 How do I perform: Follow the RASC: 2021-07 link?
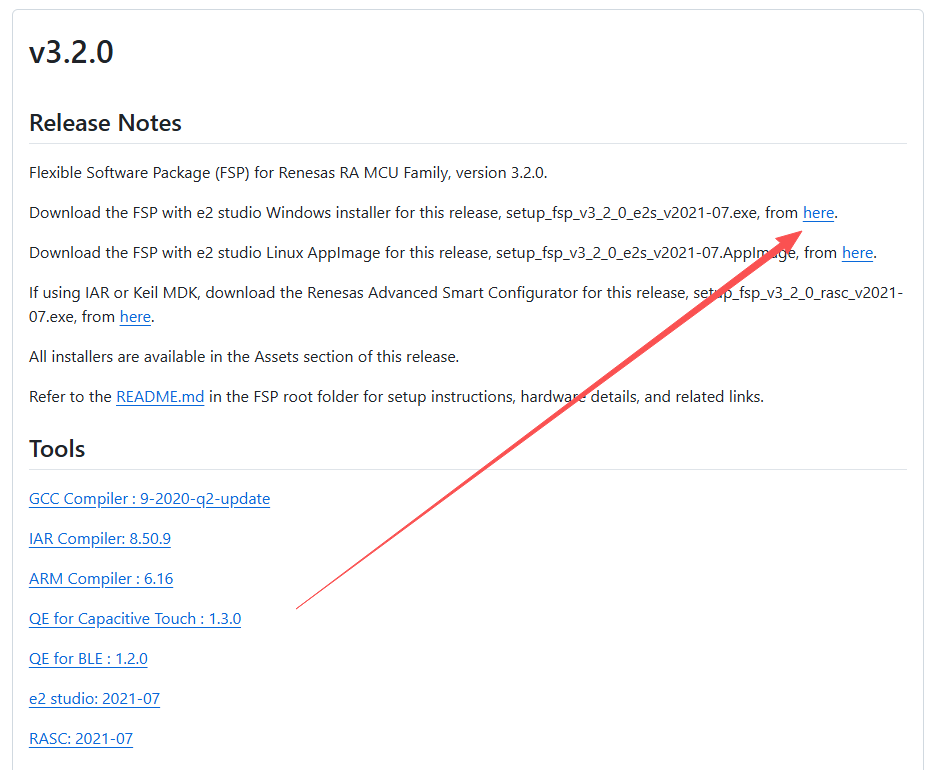coord(81,739)
